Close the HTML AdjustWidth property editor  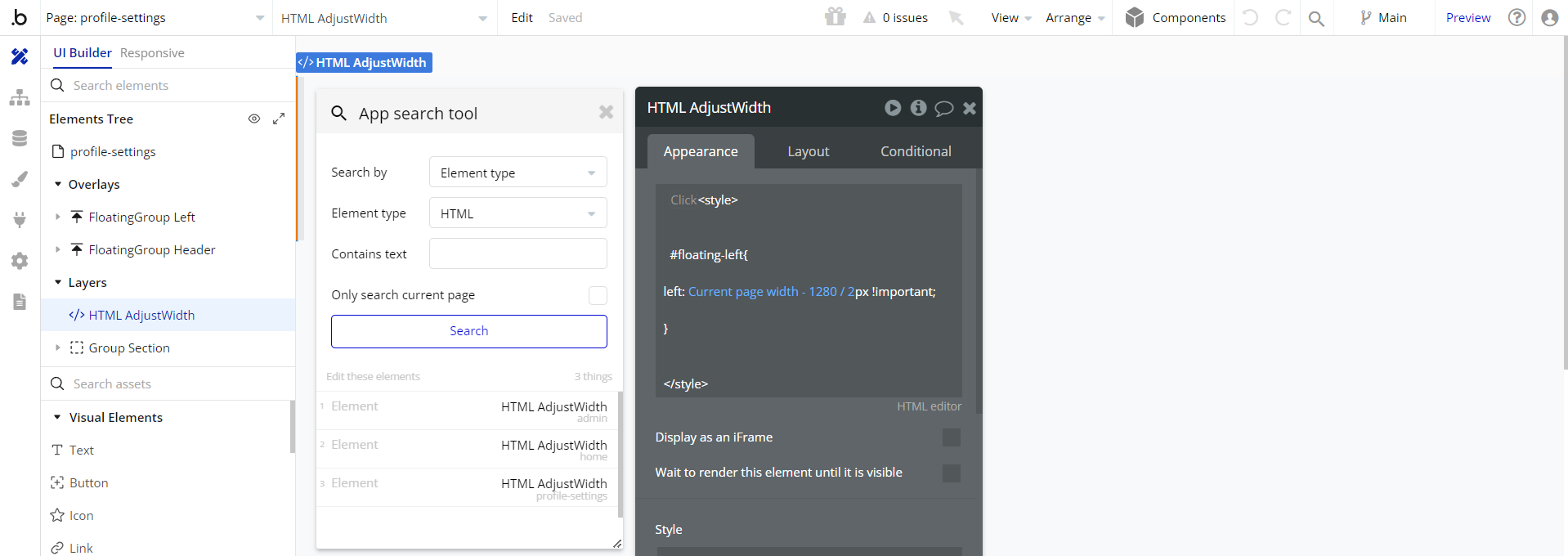pos(970,108)
